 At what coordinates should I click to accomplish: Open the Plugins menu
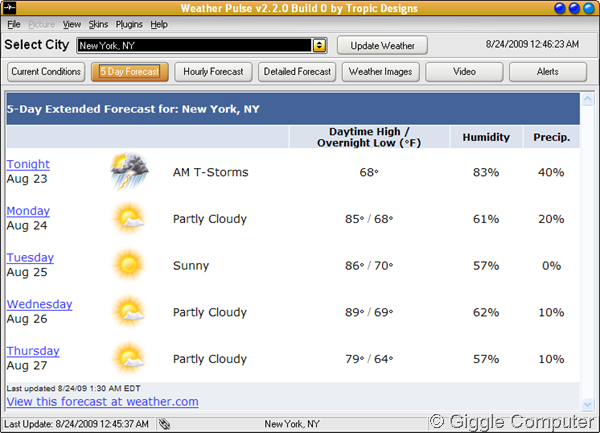129,23
